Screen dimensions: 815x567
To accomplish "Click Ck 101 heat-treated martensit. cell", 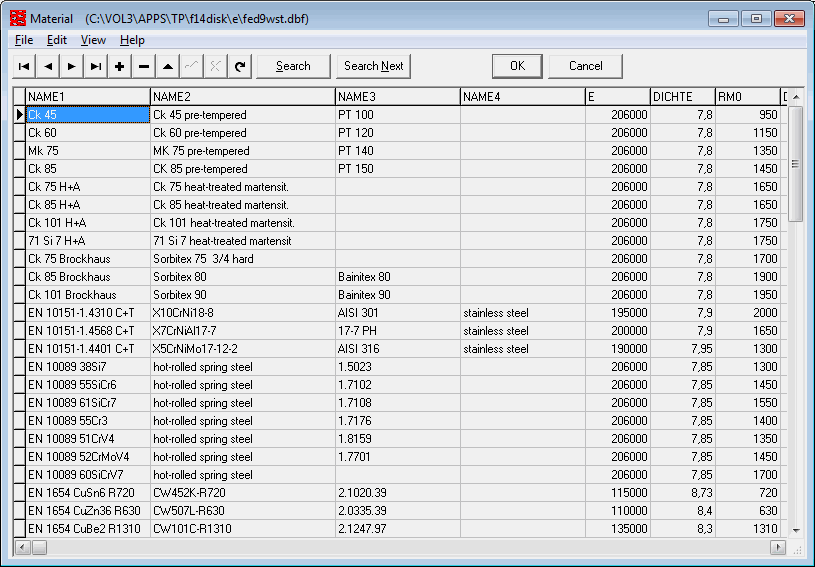I will coord(243,223).
